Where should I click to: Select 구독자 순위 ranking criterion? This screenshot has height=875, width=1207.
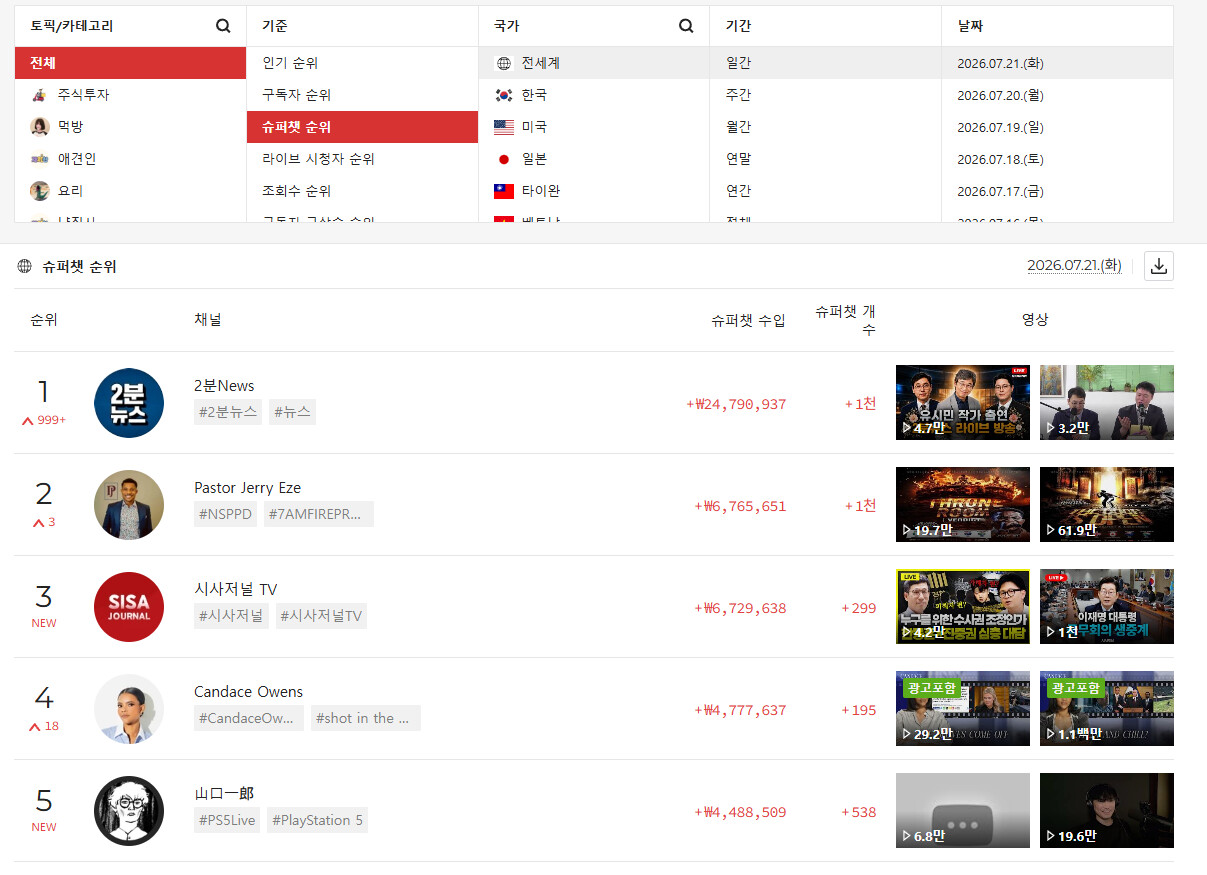[x=362, y=95]
